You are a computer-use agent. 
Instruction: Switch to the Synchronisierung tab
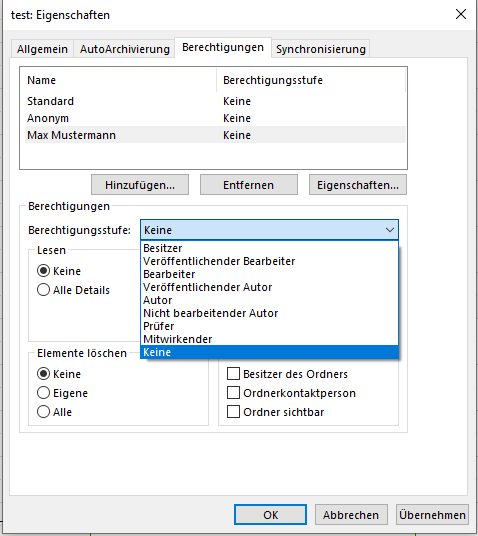pos(321,49)
